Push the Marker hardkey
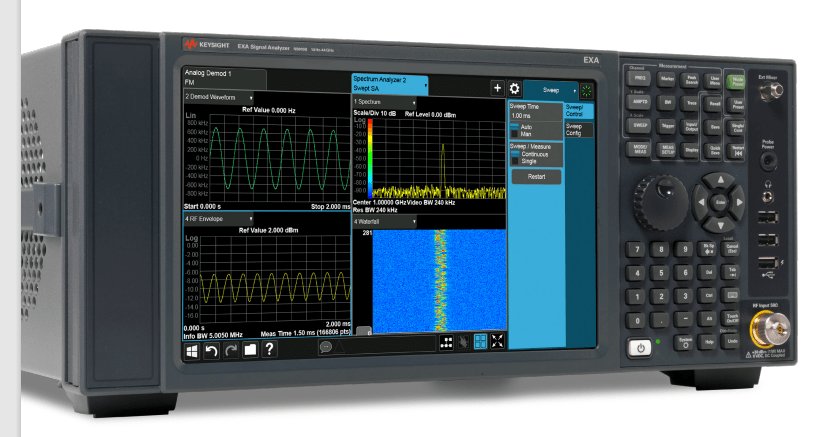The height and width of the screenshot is (437, 828). (x=667, y=79)
